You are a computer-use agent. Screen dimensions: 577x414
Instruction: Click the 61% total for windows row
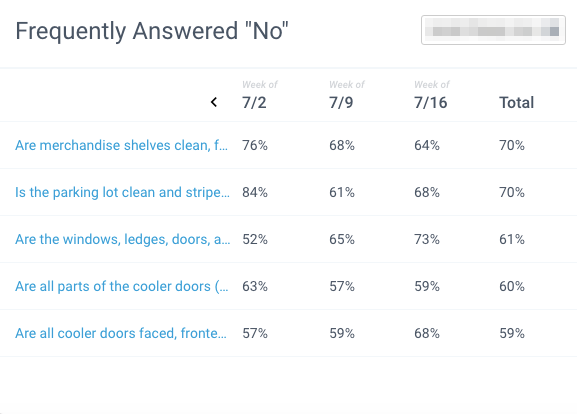click(512, 240)
